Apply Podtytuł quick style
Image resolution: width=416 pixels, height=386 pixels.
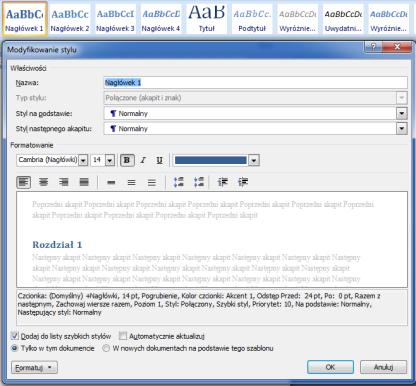252,19
